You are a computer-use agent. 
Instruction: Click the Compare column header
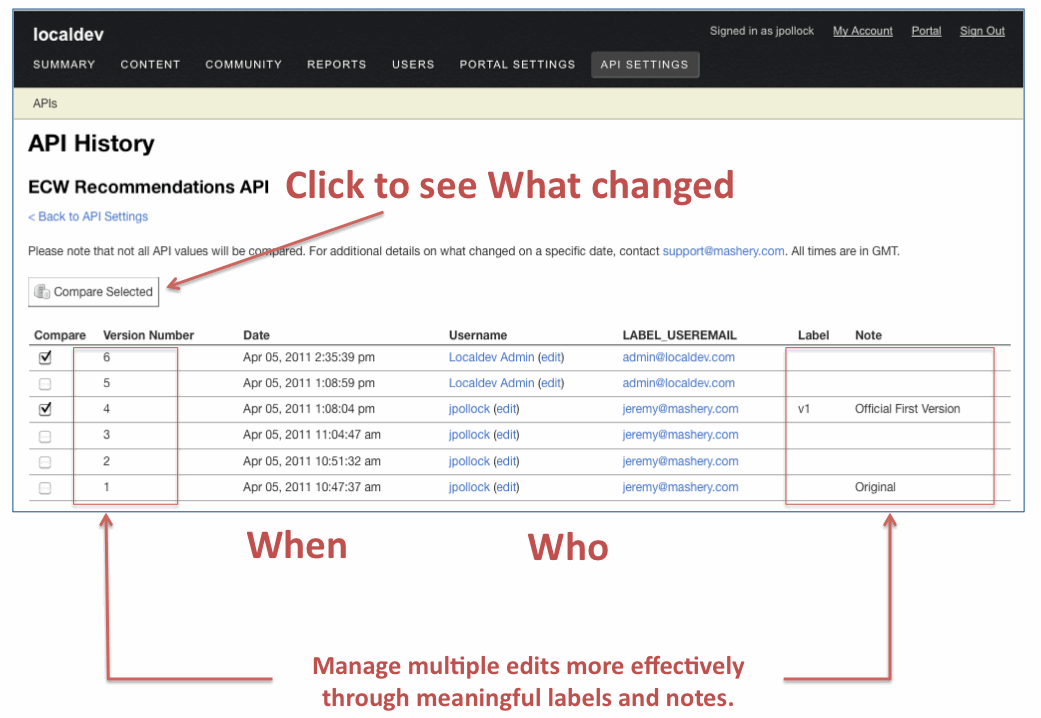[60, 335]
